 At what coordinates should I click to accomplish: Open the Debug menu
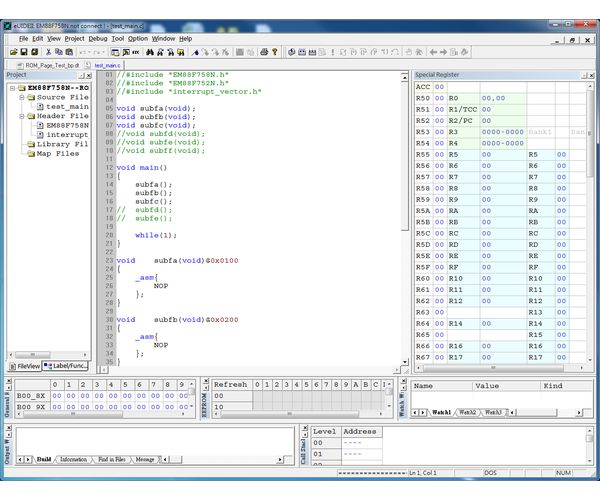click(97, 38)
